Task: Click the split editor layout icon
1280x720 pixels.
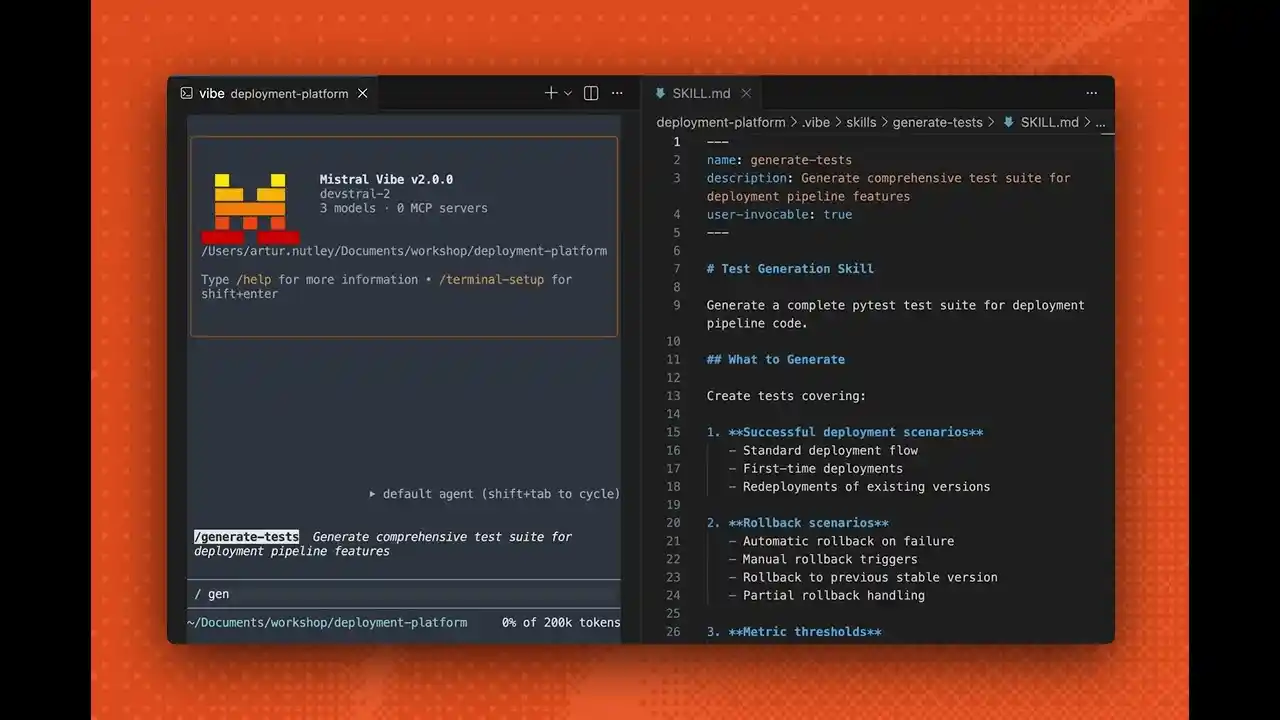Action: pos(591,93)
